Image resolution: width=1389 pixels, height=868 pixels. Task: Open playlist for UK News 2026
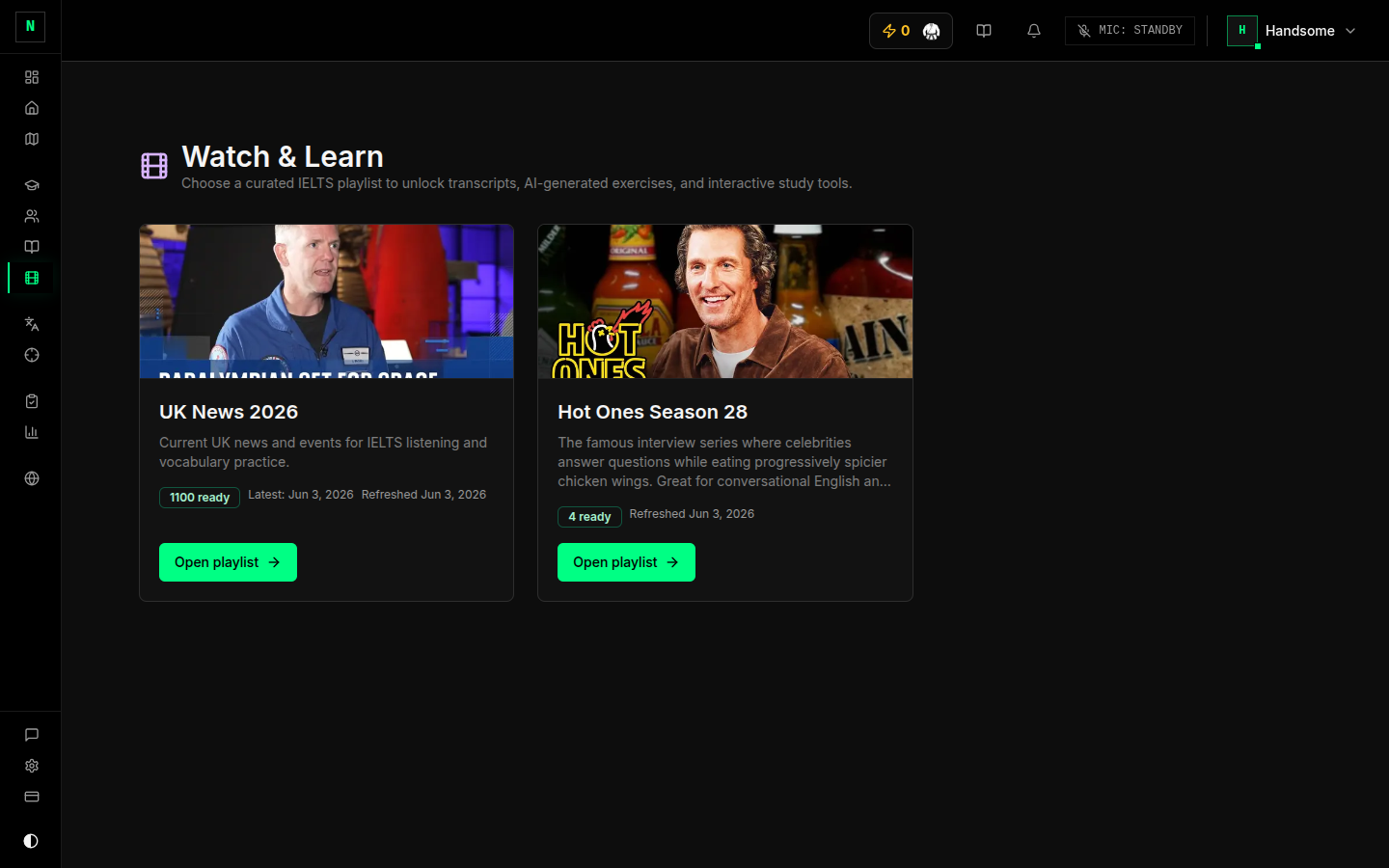(x=228, y=562)
